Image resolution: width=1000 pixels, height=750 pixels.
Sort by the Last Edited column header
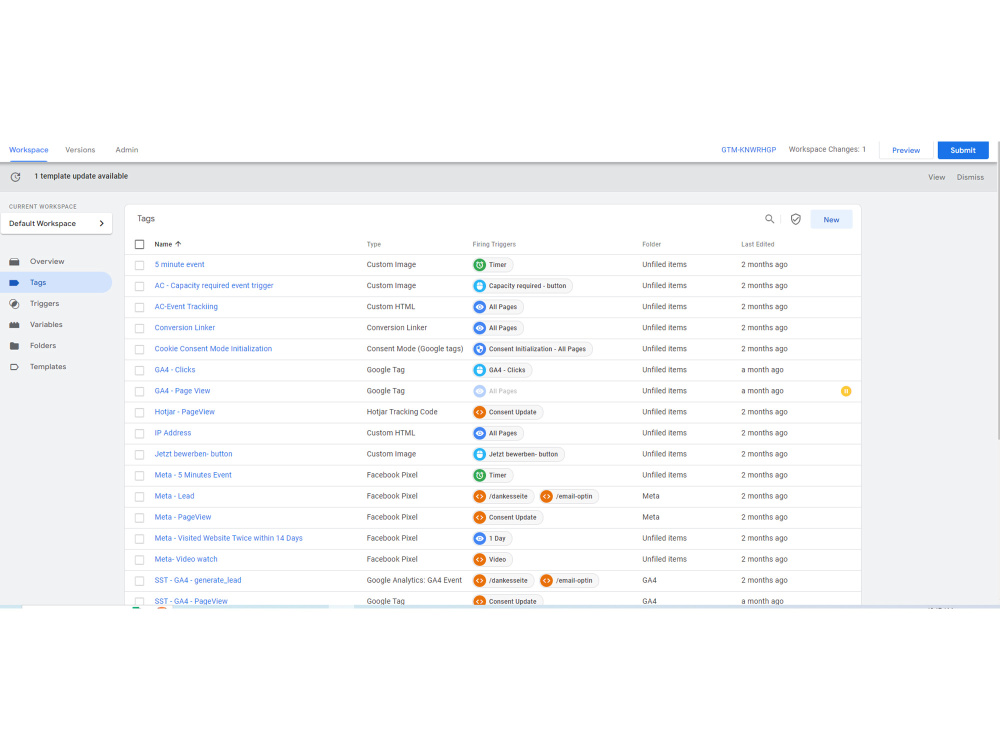coord(757,244)
